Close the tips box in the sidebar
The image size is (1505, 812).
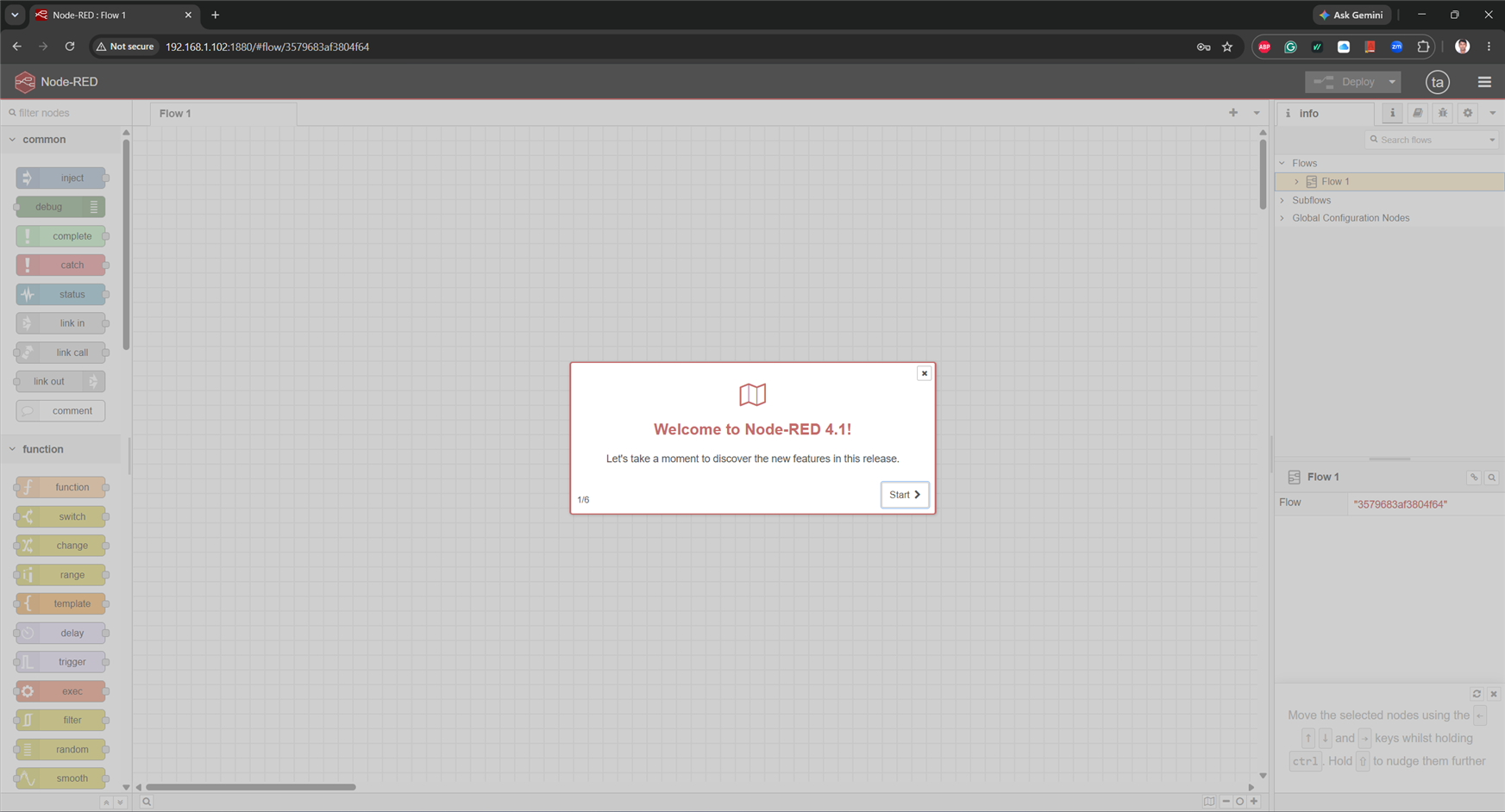(1494, 694)
